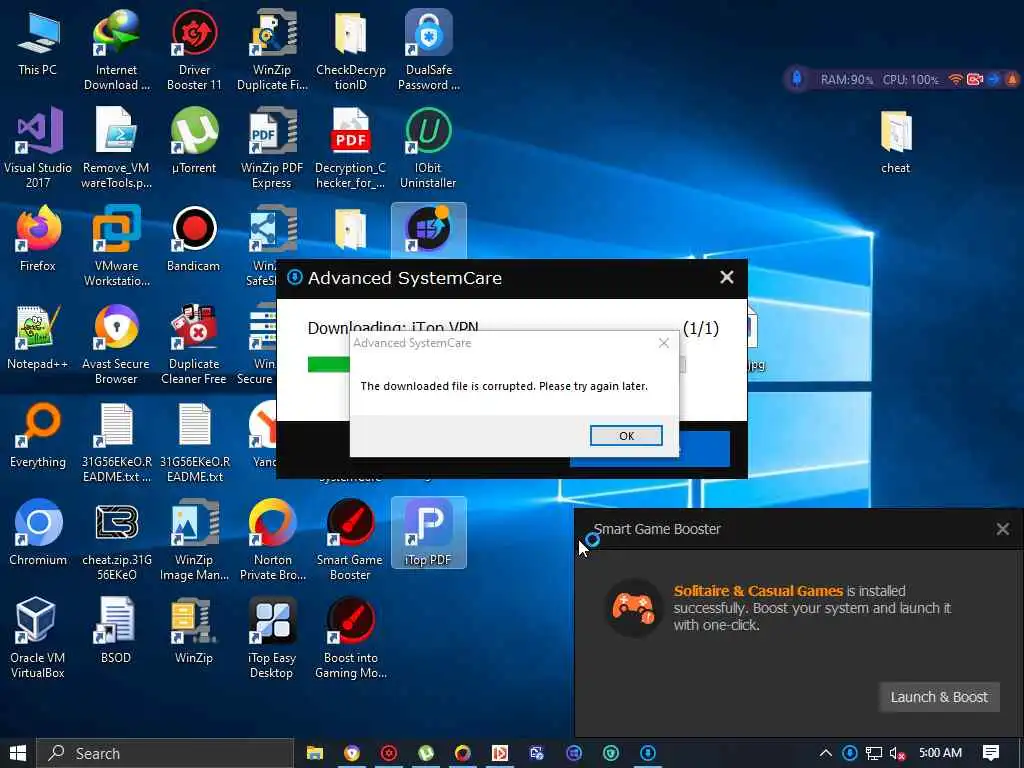Close the Advanced SystemCare download window
The image size is (1024, 768).
(x=727, y=278)
